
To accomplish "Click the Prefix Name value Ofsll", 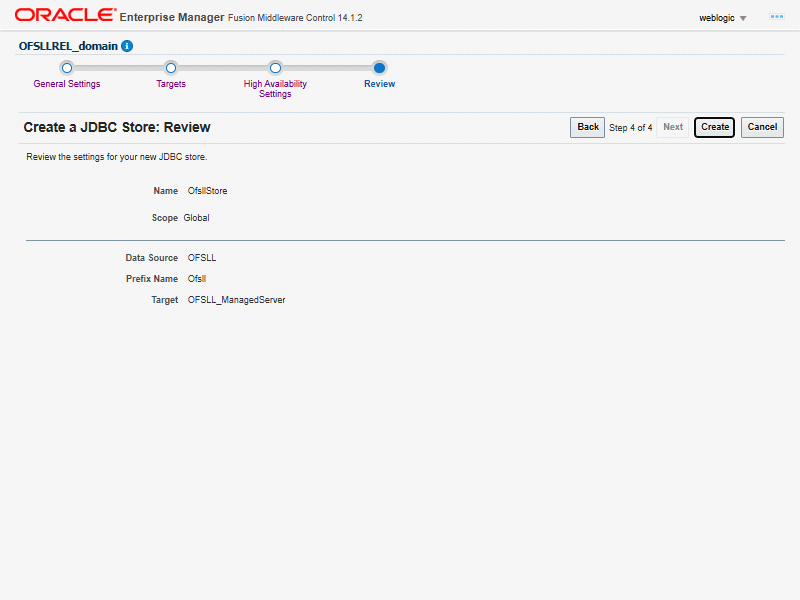I will (196, 279).
